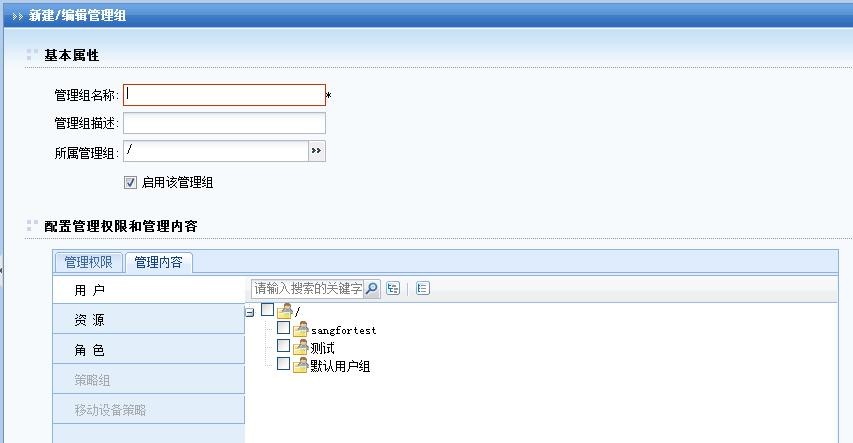This screenshot has height=443, width=853.
Task: Click the 默认用户组 folder icon
Action: 301,365
